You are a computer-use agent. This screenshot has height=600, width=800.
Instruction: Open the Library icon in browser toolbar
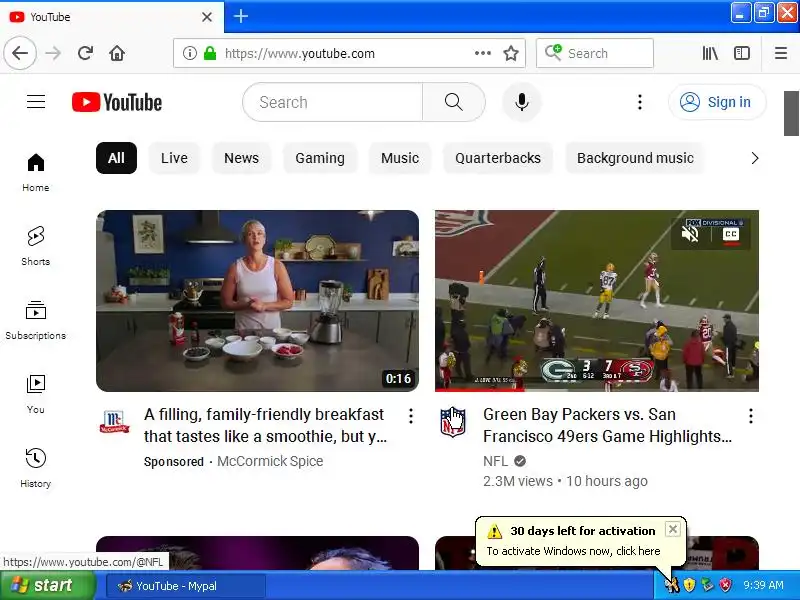pos(710,53)
